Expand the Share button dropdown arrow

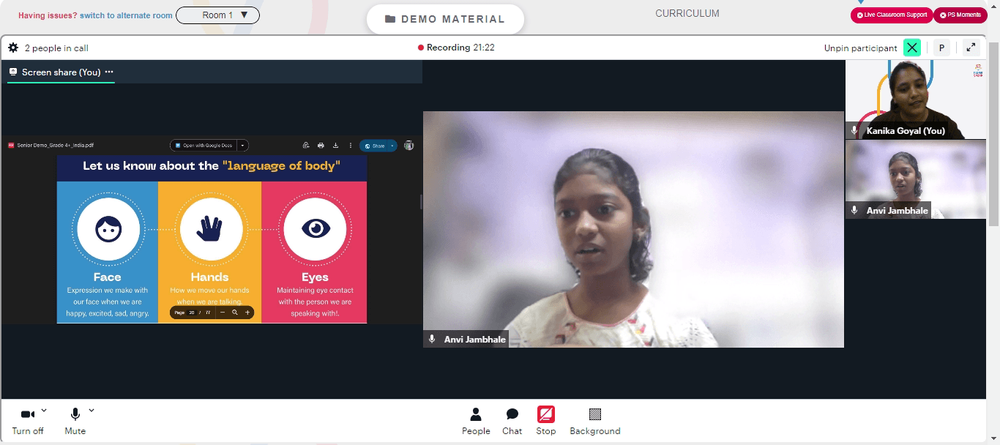[x=393, y=145]
